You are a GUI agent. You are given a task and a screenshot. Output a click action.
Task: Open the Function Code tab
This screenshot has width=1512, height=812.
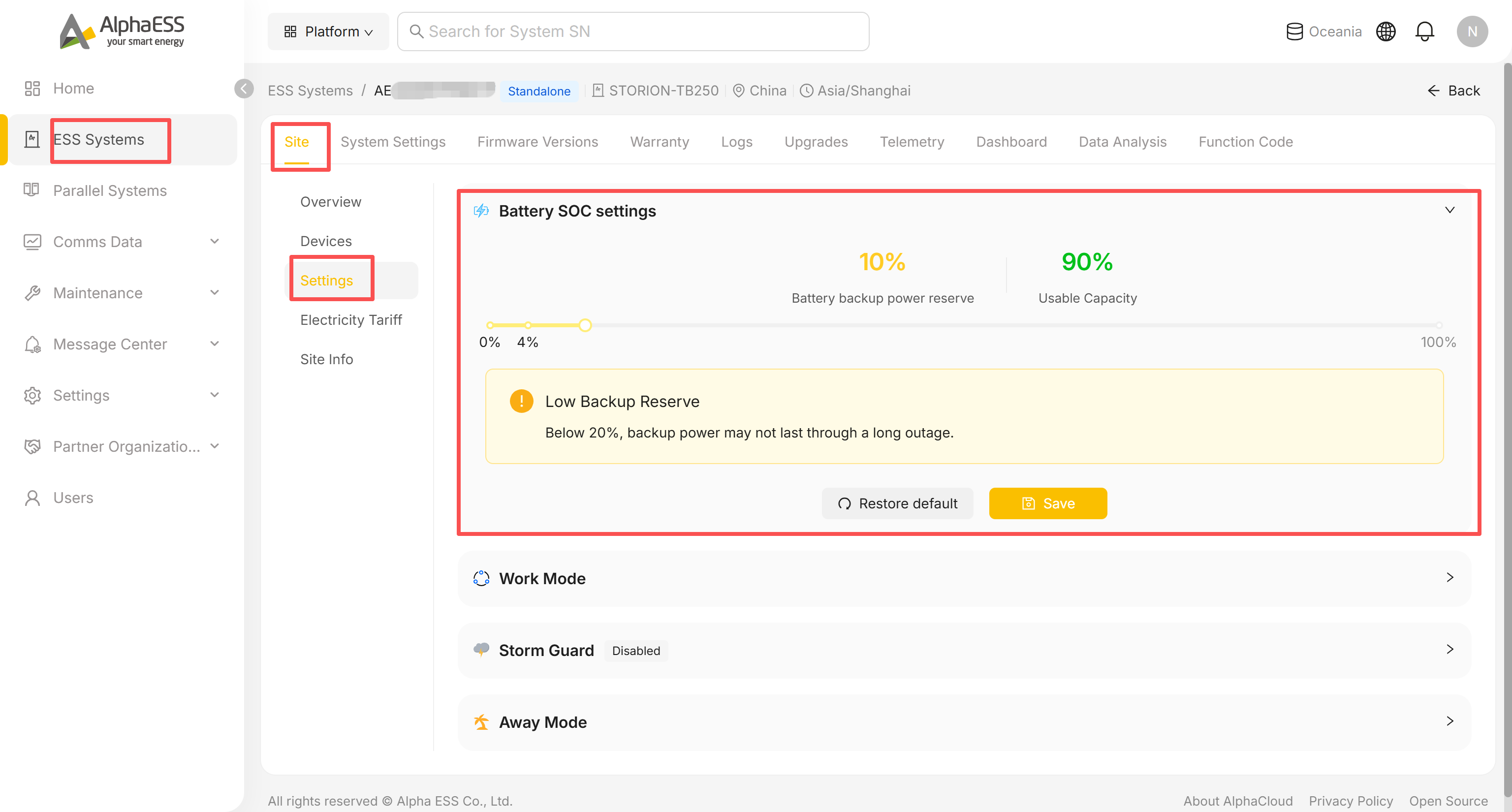pos(1246,141)
